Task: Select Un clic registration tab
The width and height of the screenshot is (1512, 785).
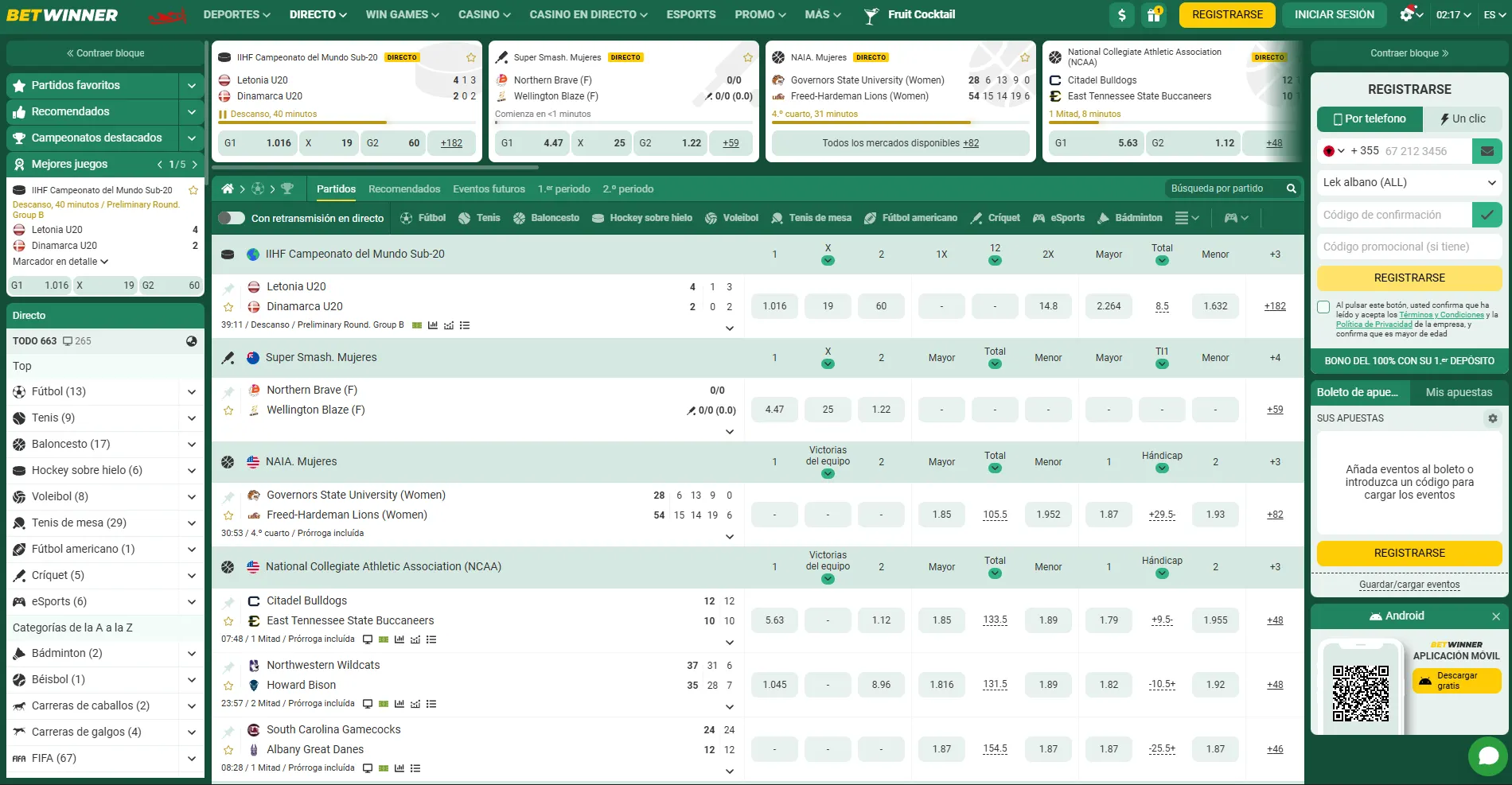Action: coord(1463,119)
